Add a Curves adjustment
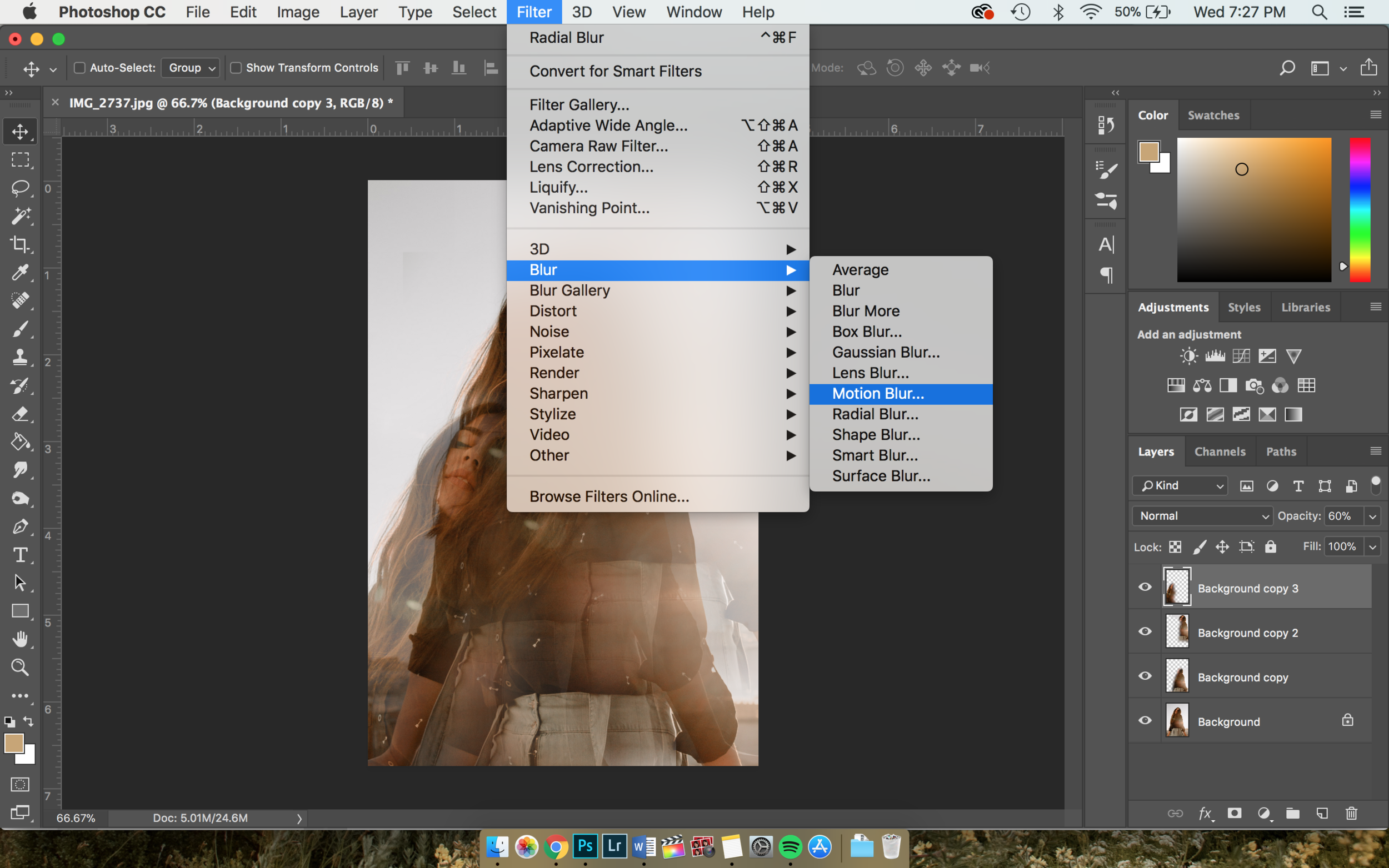The height and width of the screenshot is (868, 1389). 1241,357
